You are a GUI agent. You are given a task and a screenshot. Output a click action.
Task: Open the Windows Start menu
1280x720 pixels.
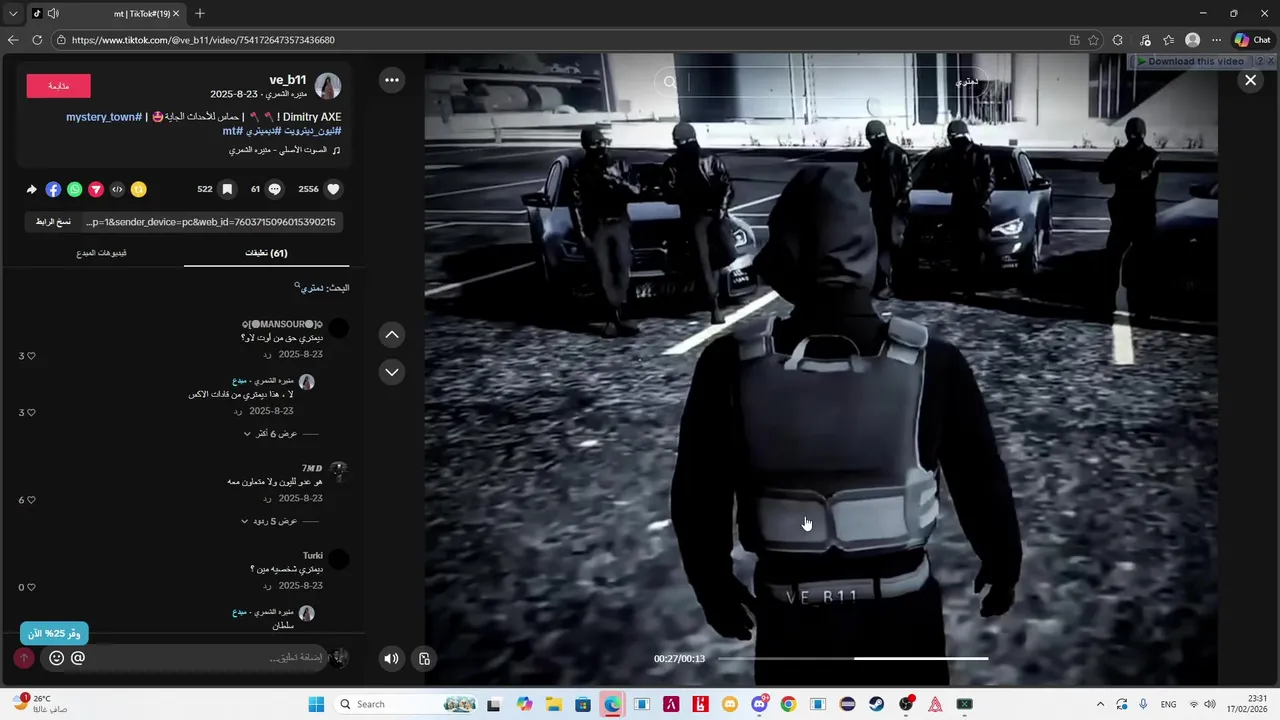click(x=316, y=704)
